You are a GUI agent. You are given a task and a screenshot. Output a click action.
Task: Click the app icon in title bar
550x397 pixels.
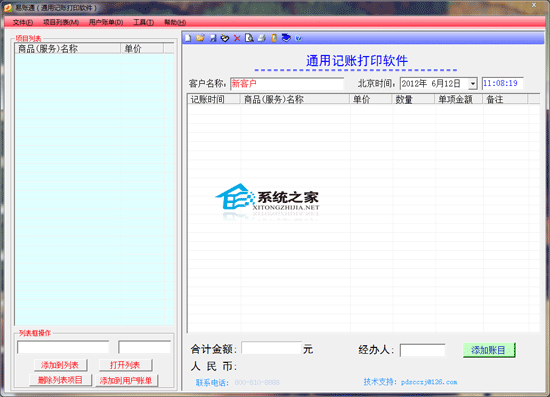8,7
